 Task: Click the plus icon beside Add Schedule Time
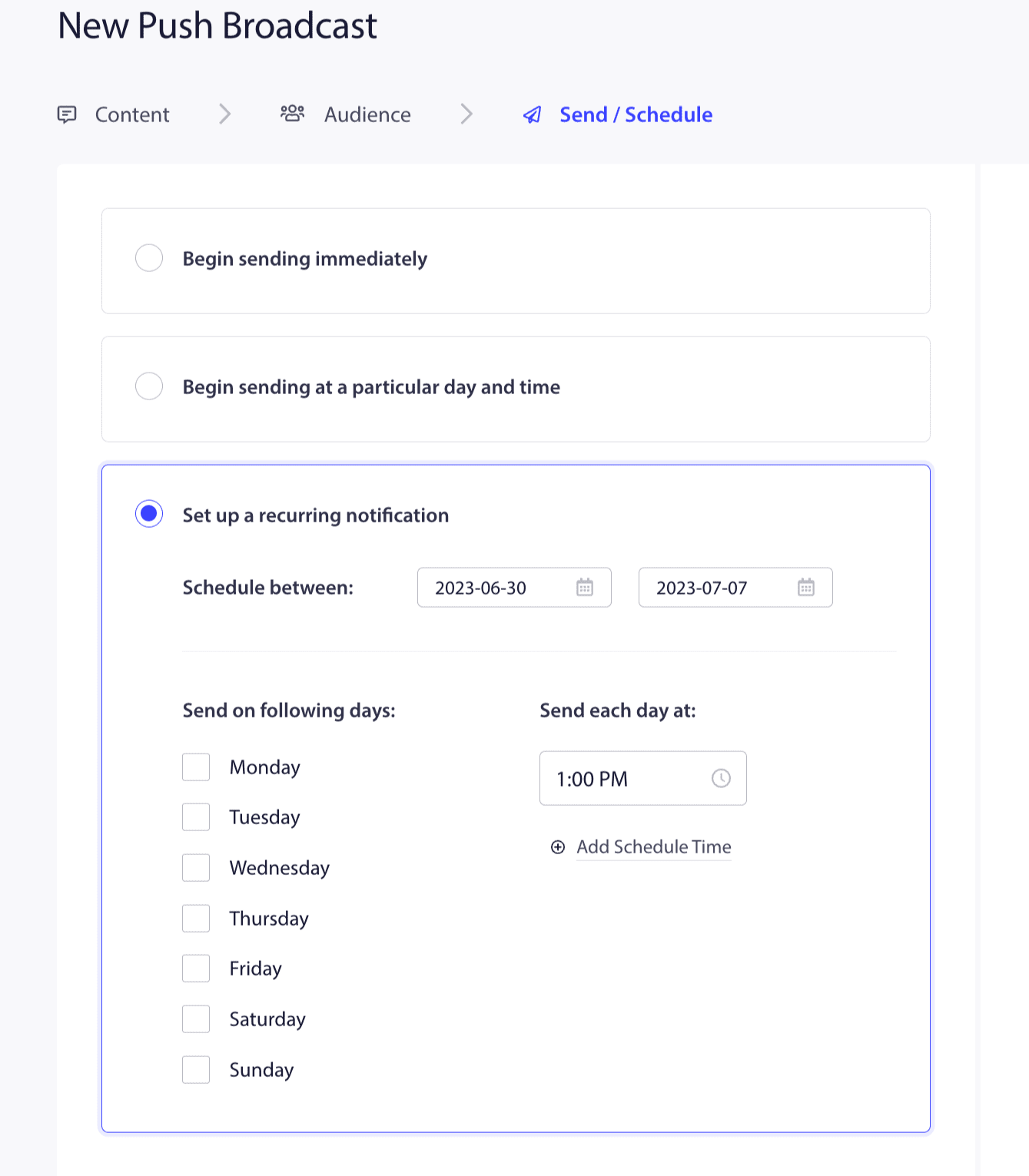coord(558,846)
